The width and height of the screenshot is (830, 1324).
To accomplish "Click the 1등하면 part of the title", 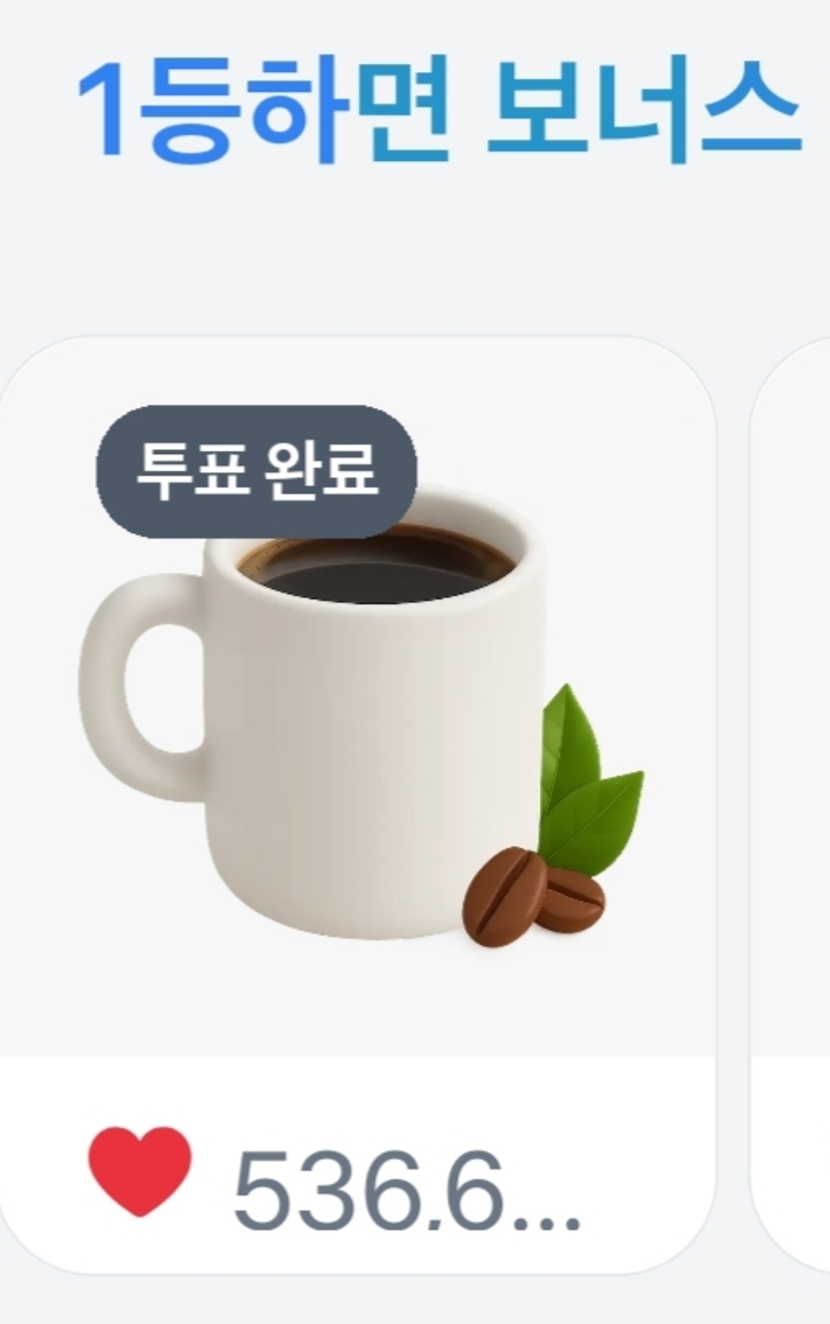I will (262, 112).
